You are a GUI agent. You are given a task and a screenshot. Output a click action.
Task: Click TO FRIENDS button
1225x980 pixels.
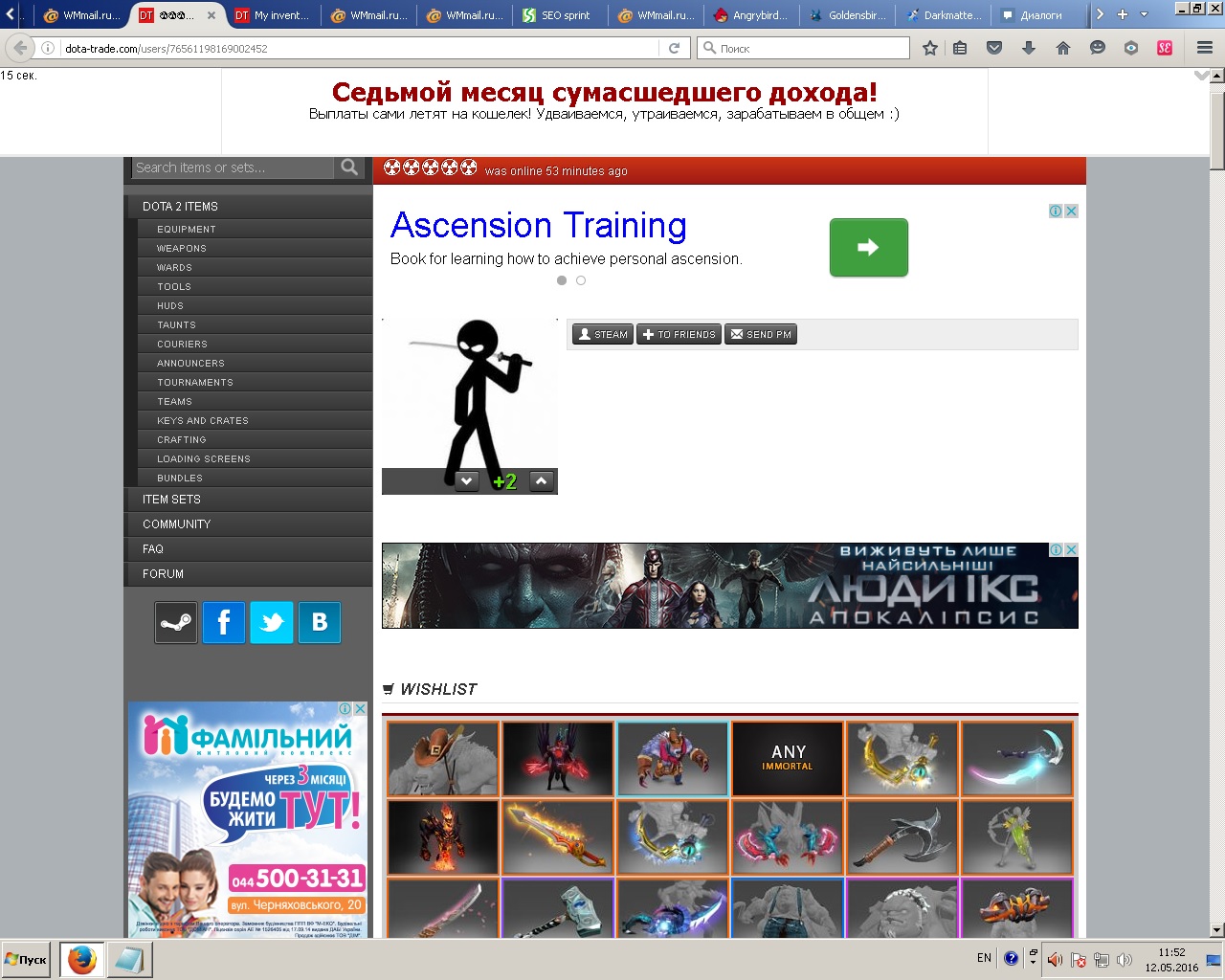tap(679, 335)
